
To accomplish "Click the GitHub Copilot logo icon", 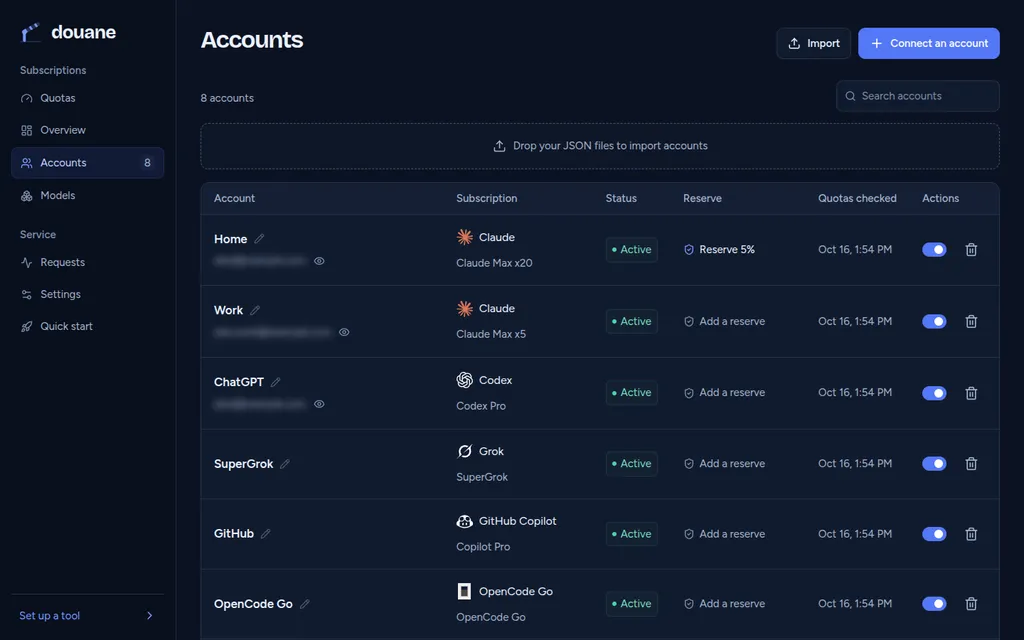I will coord(464,521).
